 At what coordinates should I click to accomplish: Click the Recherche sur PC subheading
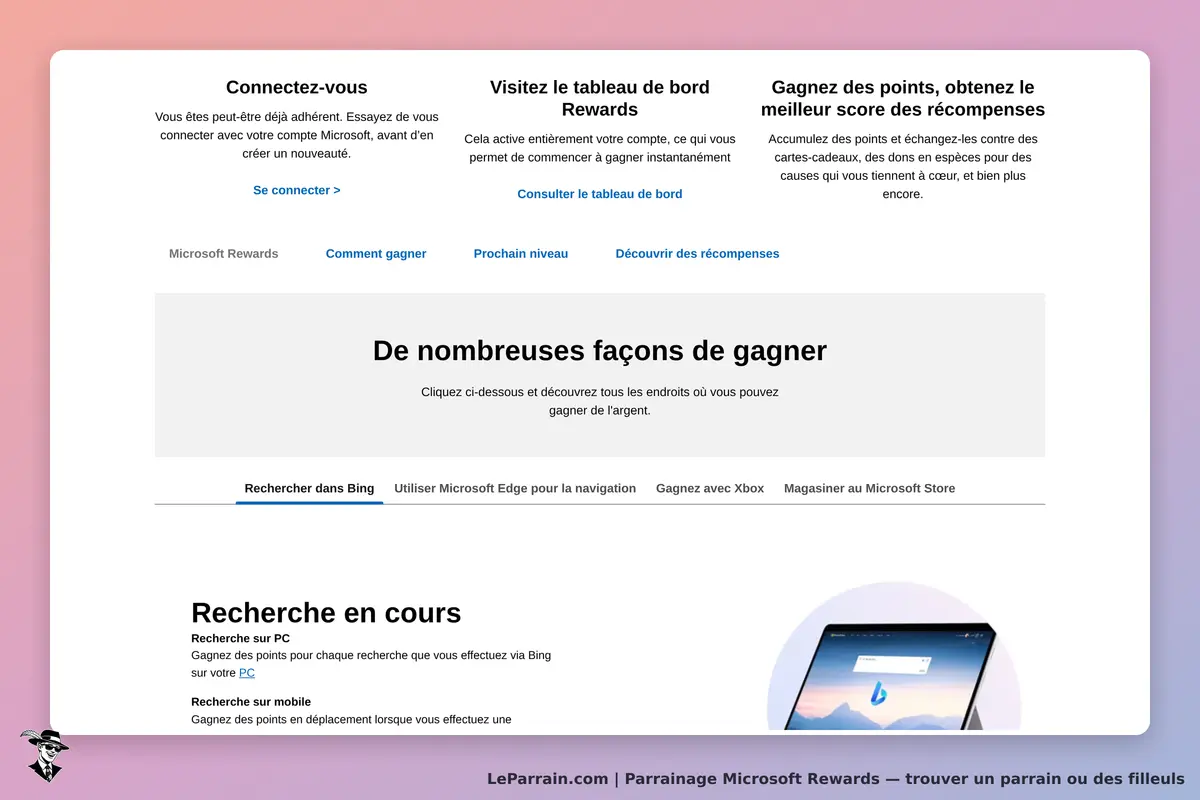coord(240,638)
